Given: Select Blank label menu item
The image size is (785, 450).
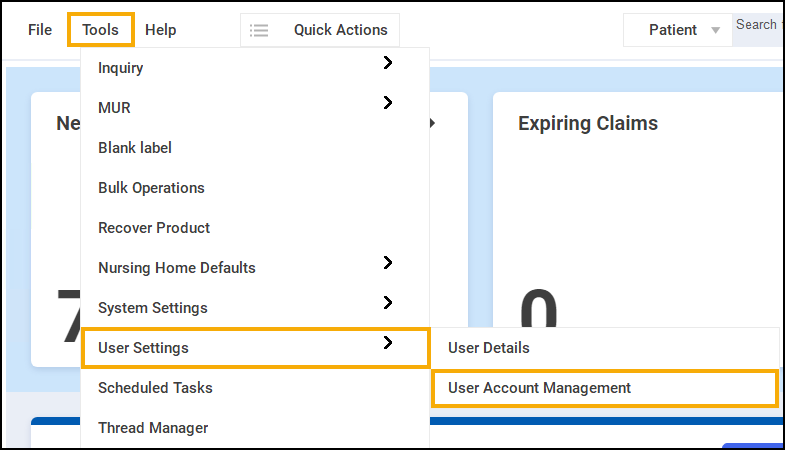Looking at the screenshot, I should (135, 148).
